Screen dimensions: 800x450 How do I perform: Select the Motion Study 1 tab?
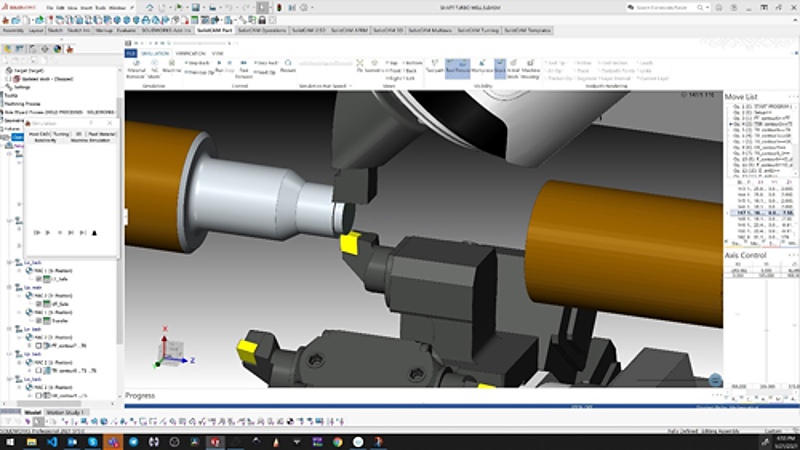(x=67, y=412)
